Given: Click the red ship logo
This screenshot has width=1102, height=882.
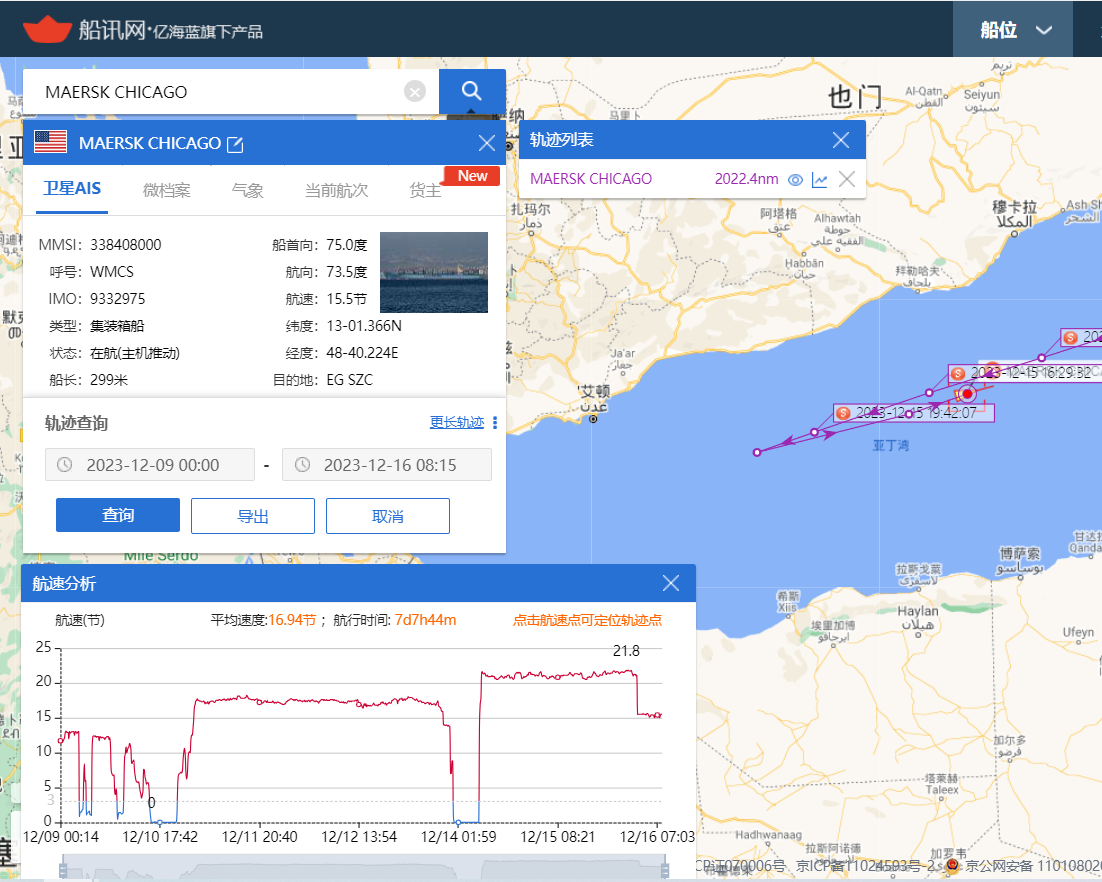Looking at the screenshot, I should (x=47, y=29).
